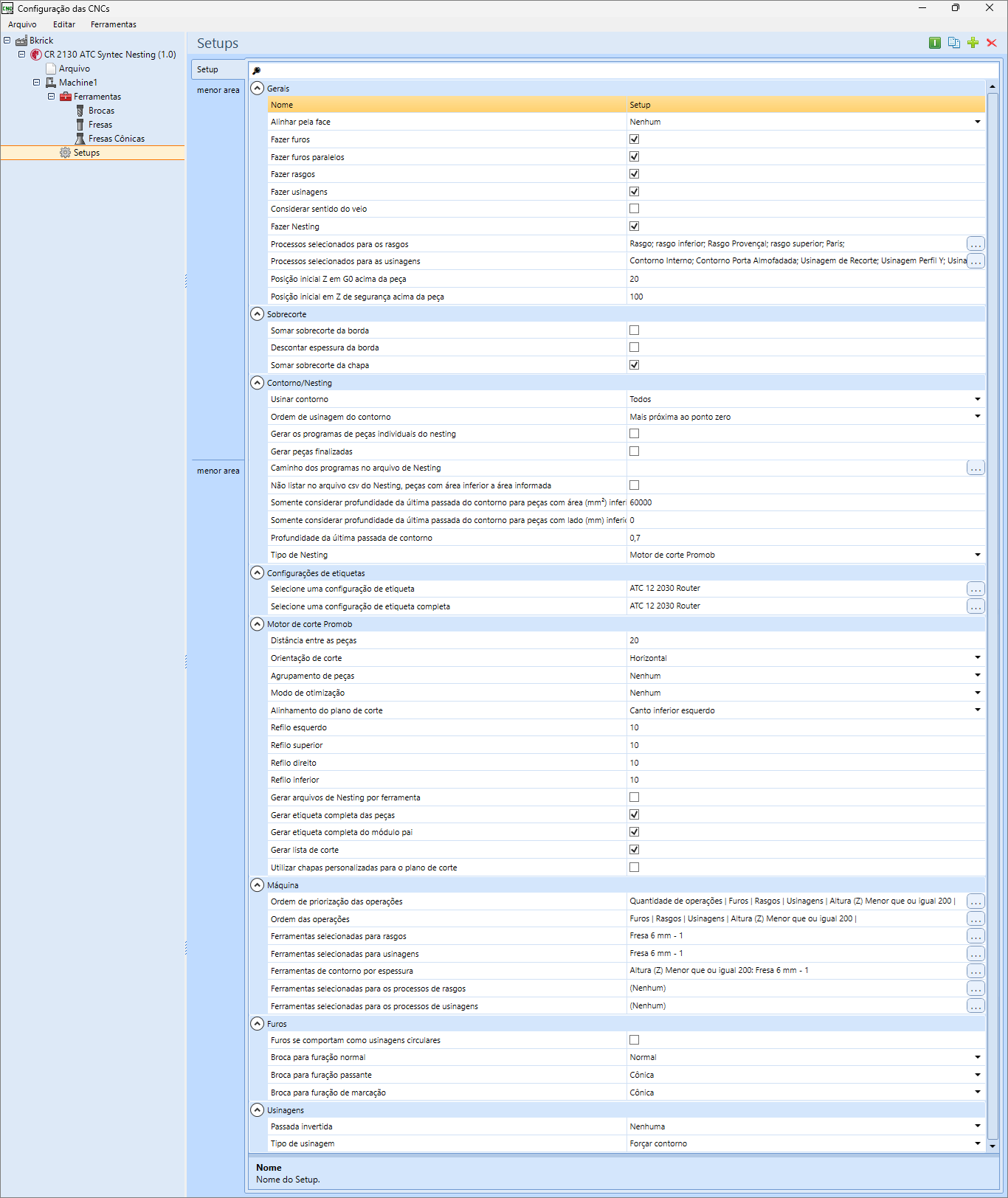Select the Machine1 machine icon

click(51, 83)
